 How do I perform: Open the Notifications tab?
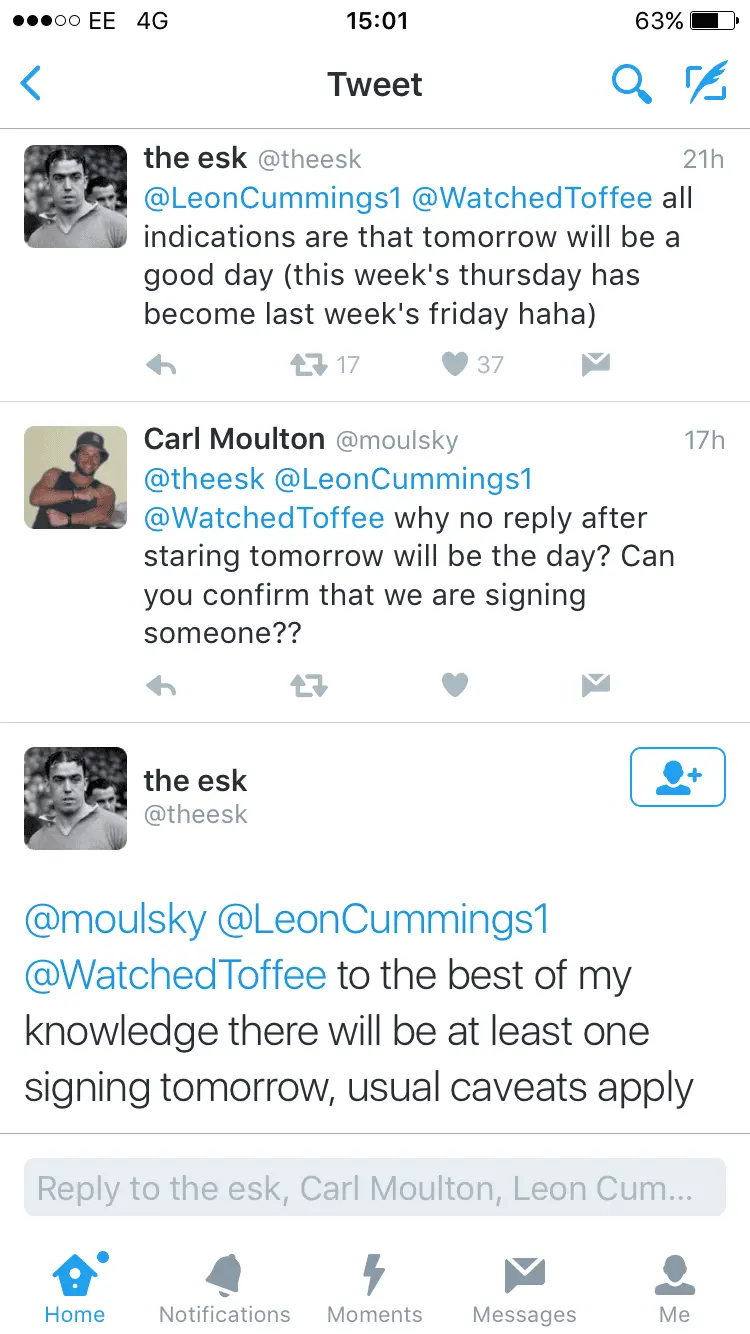click(225, 1289)
